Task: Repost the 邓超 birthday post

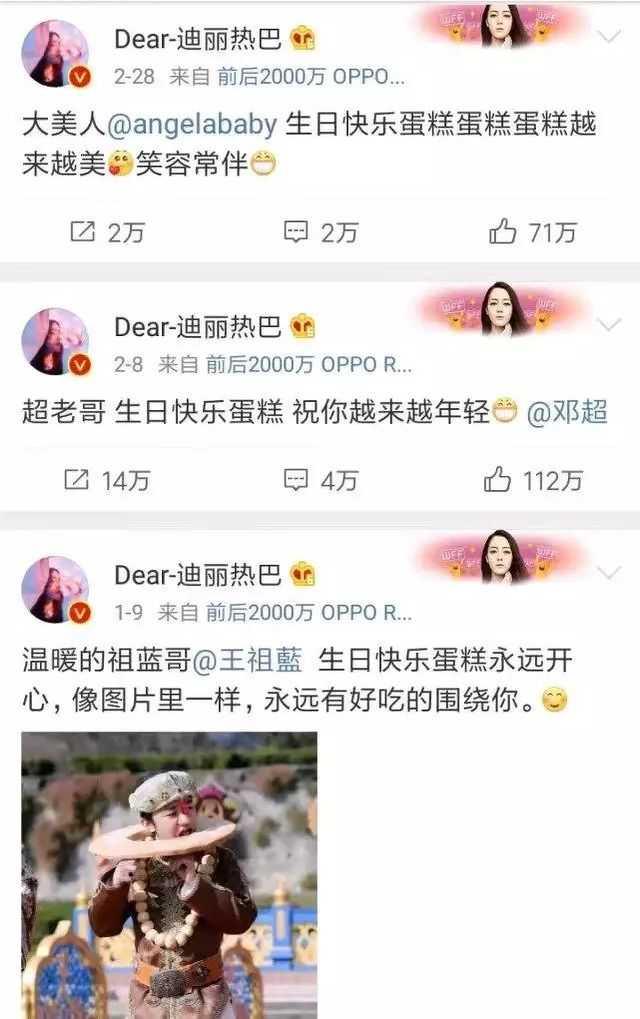Action: [107, 480]
